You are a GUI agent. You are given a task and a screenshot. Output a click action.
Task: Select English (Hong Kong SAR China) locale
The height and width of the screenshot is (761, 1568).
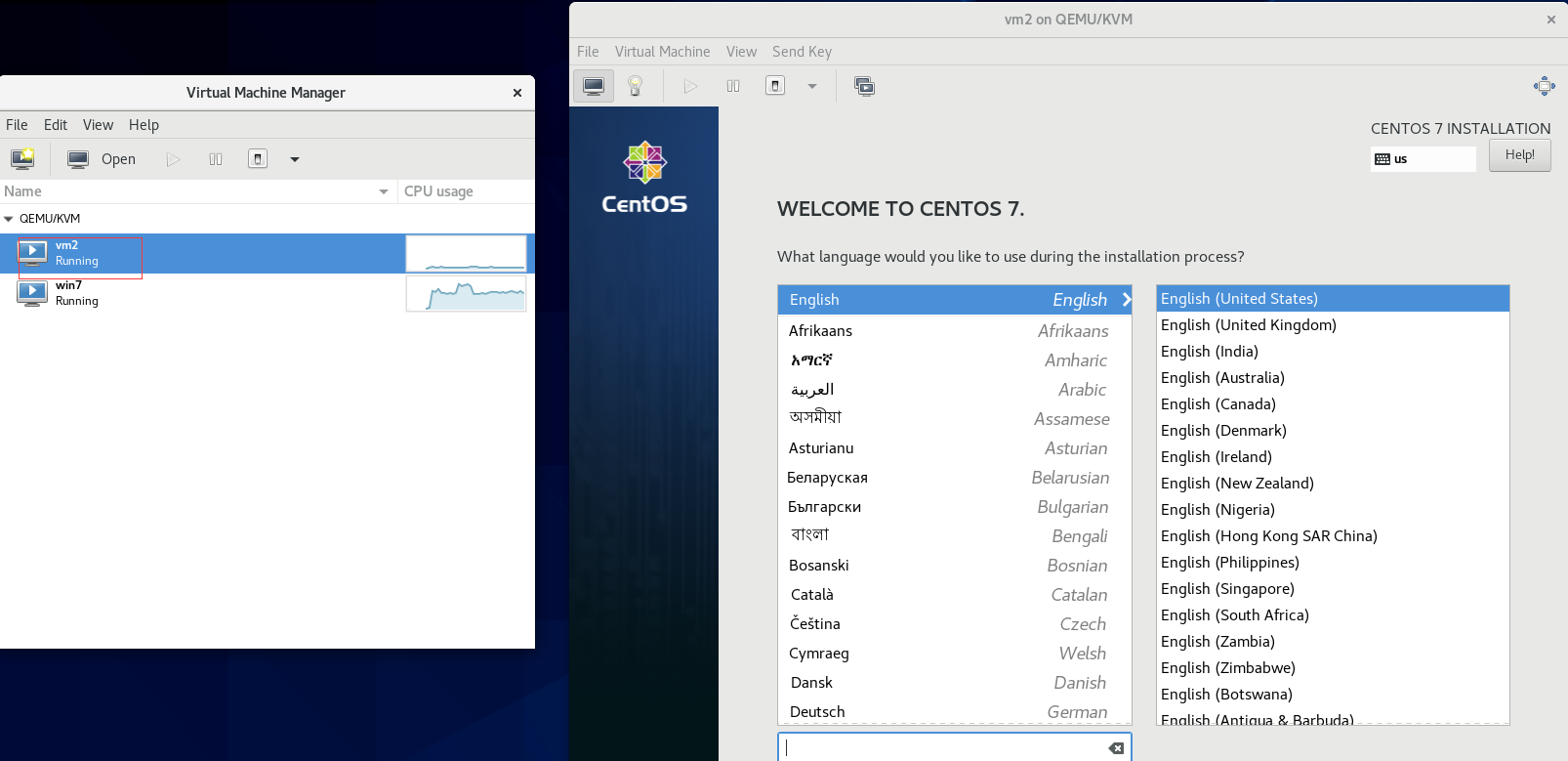point(1333,536)
